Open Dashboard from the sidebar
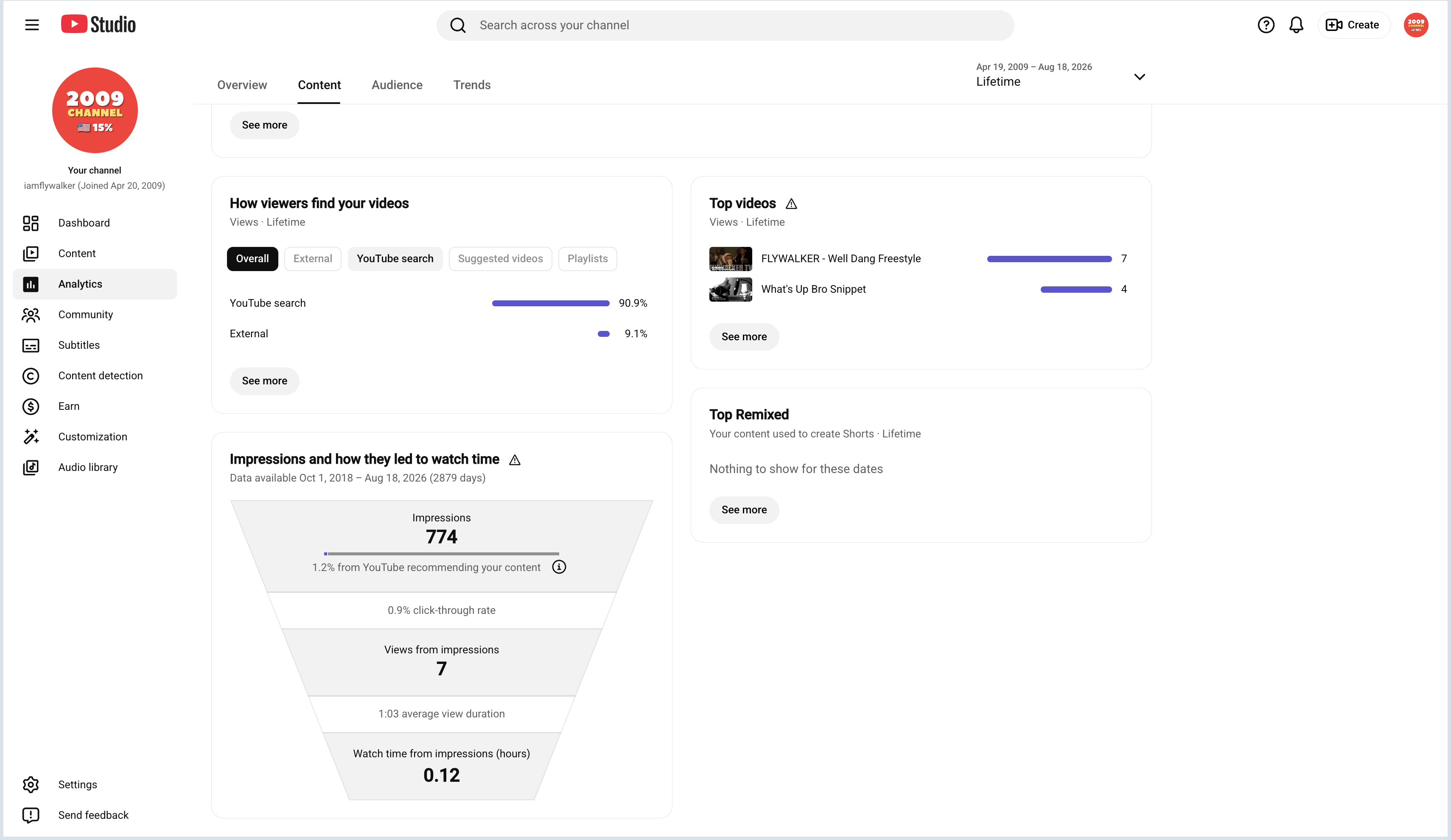The height and width of the screenshot is (840, 1451). [95, 223]
